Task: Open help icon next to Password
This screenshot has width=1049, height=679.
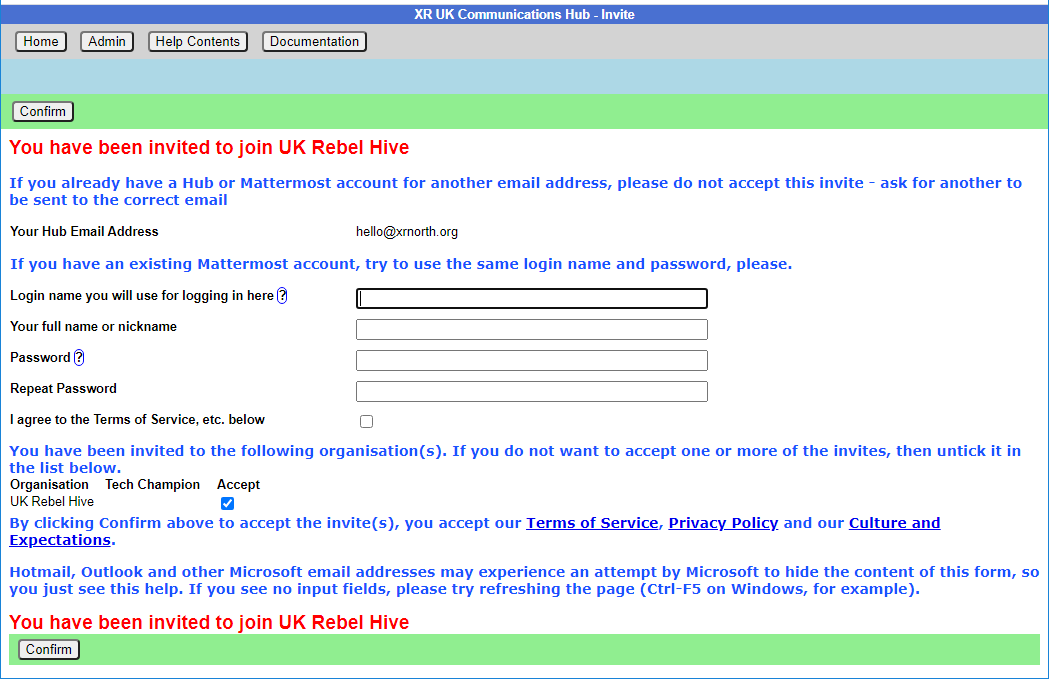Action: 79,358
